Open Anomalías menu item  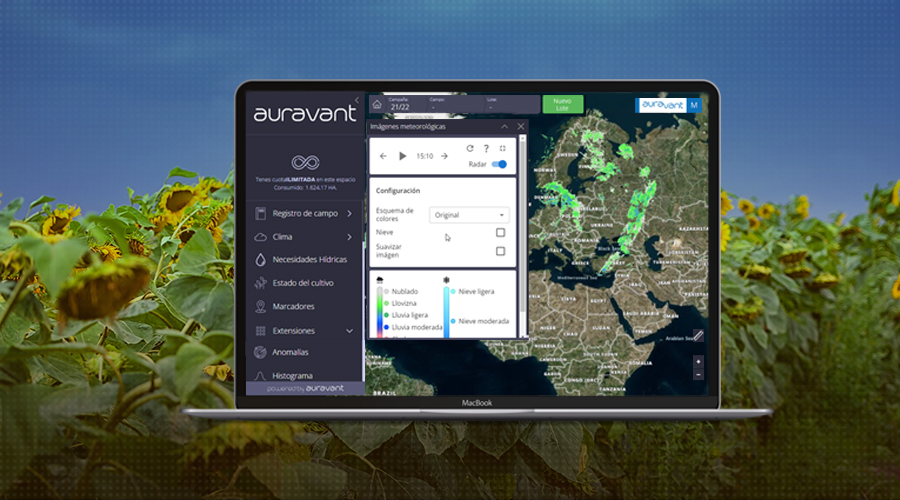click(x=290, y=352)
